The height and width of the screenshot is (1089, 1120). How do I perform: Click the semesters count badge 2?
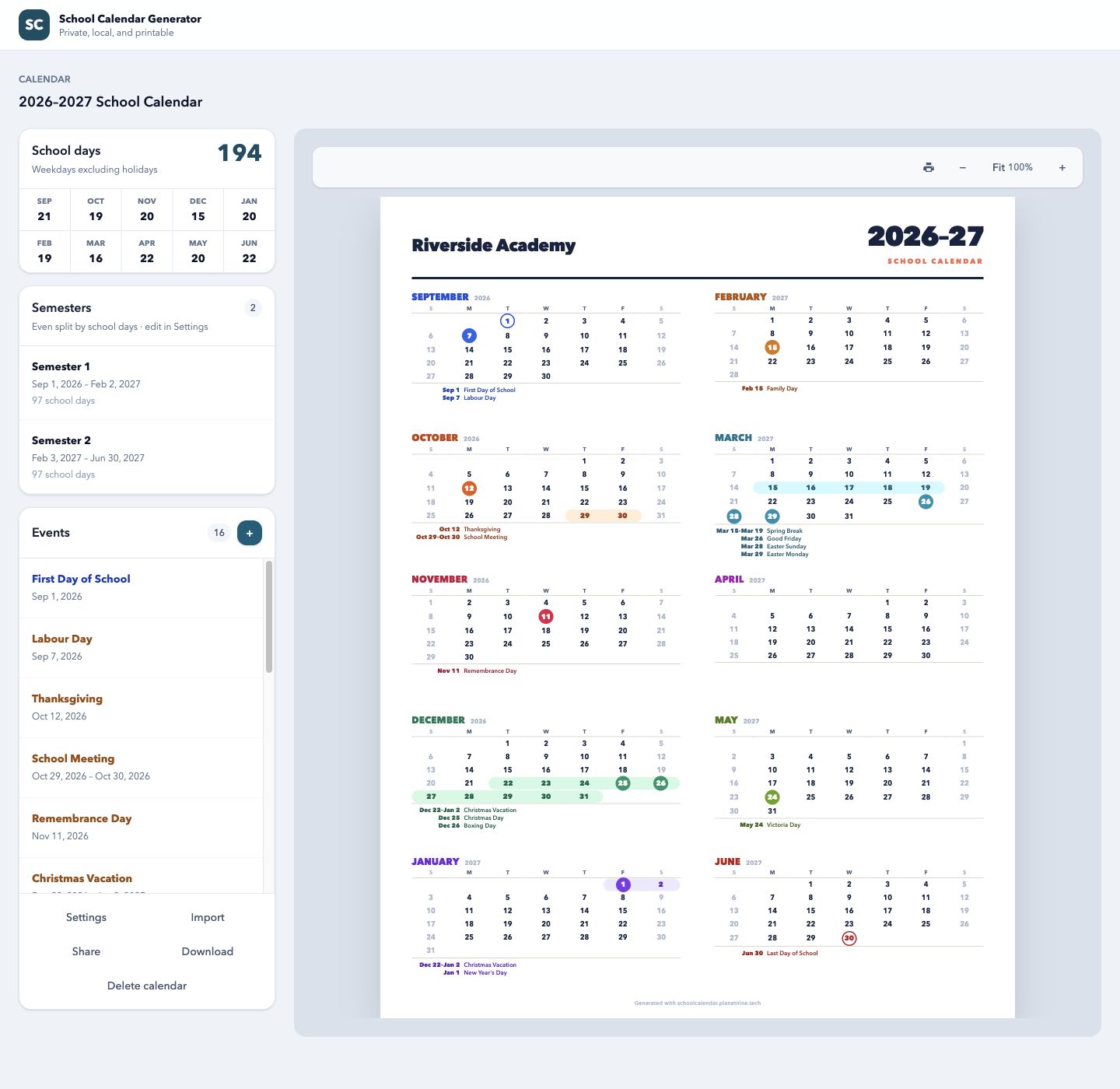tap(253, 308)
